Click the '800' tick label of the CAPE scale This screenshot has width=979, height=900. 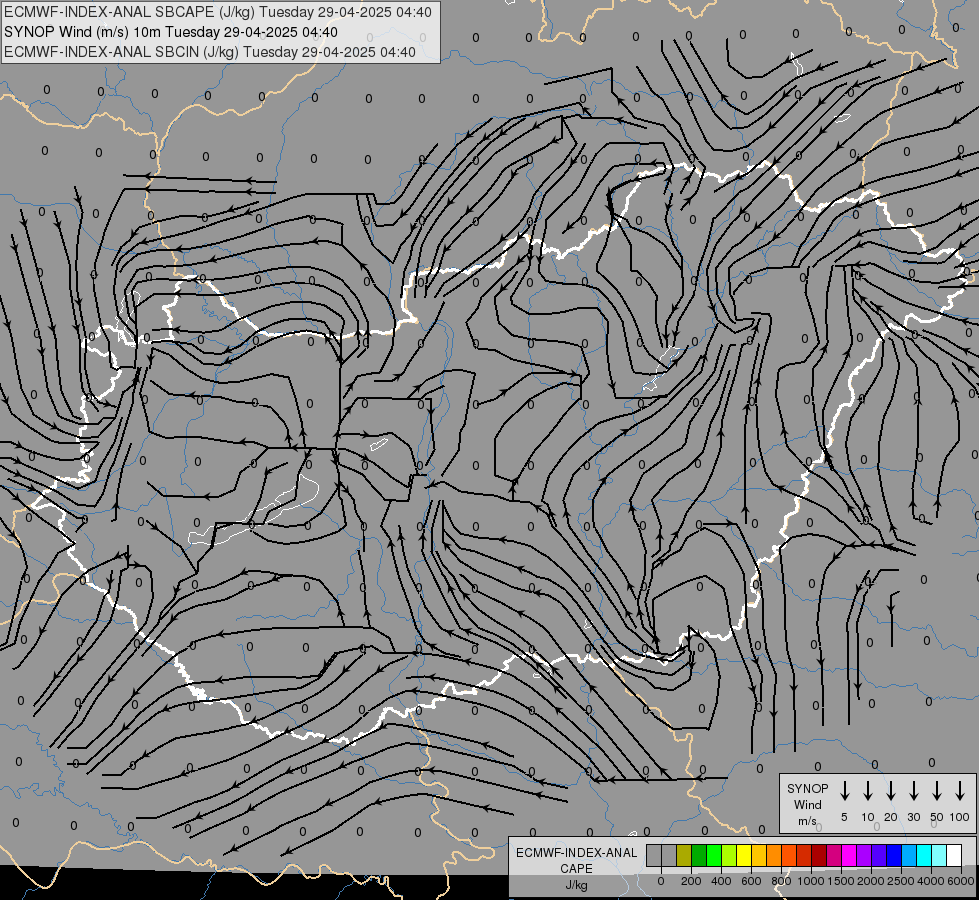pyautogui.click(x=781, y=881)
